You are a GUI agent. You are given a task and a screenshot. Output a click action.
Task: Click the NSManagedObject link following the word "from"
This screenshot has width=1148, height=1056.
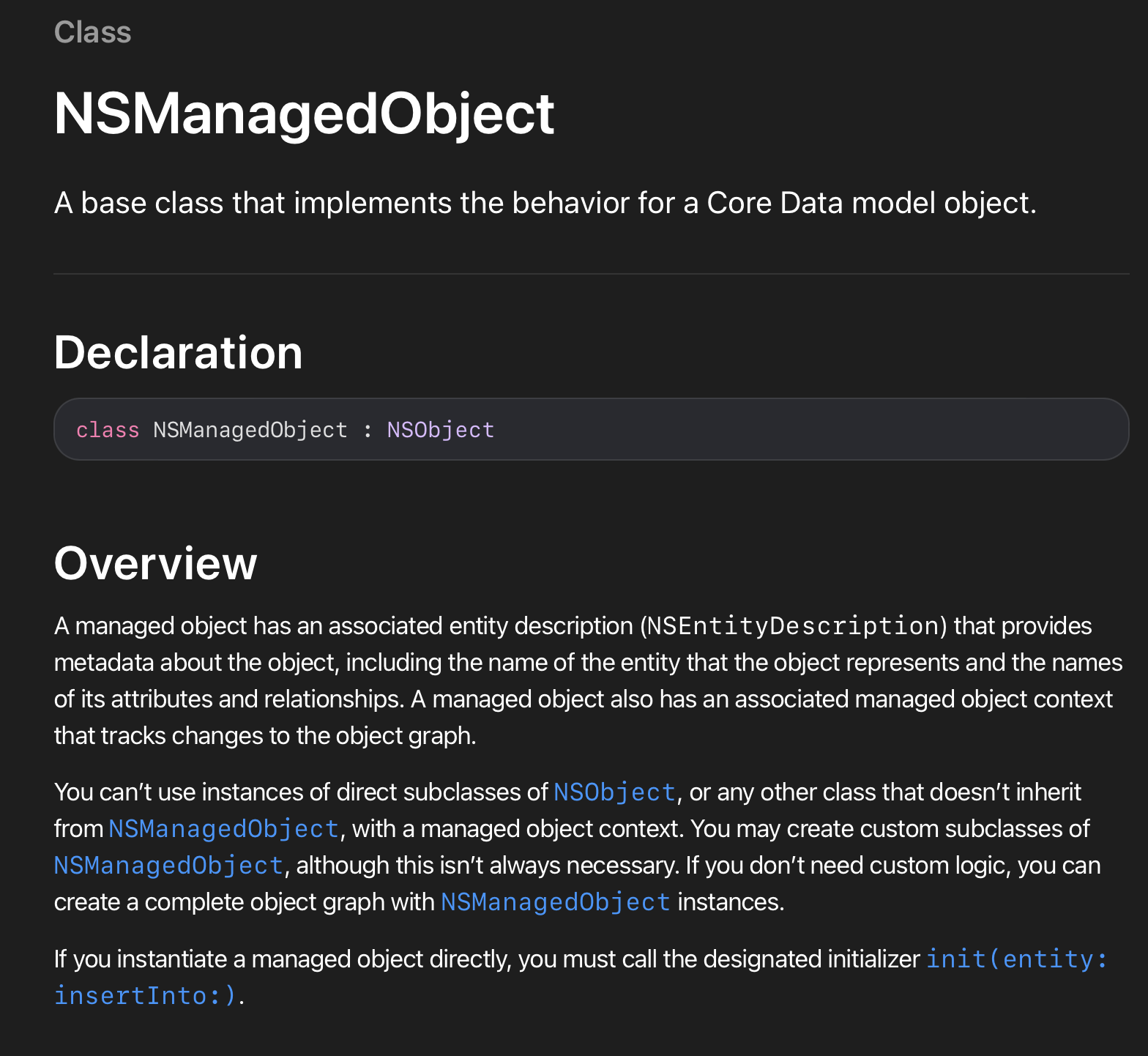point(223,829)
